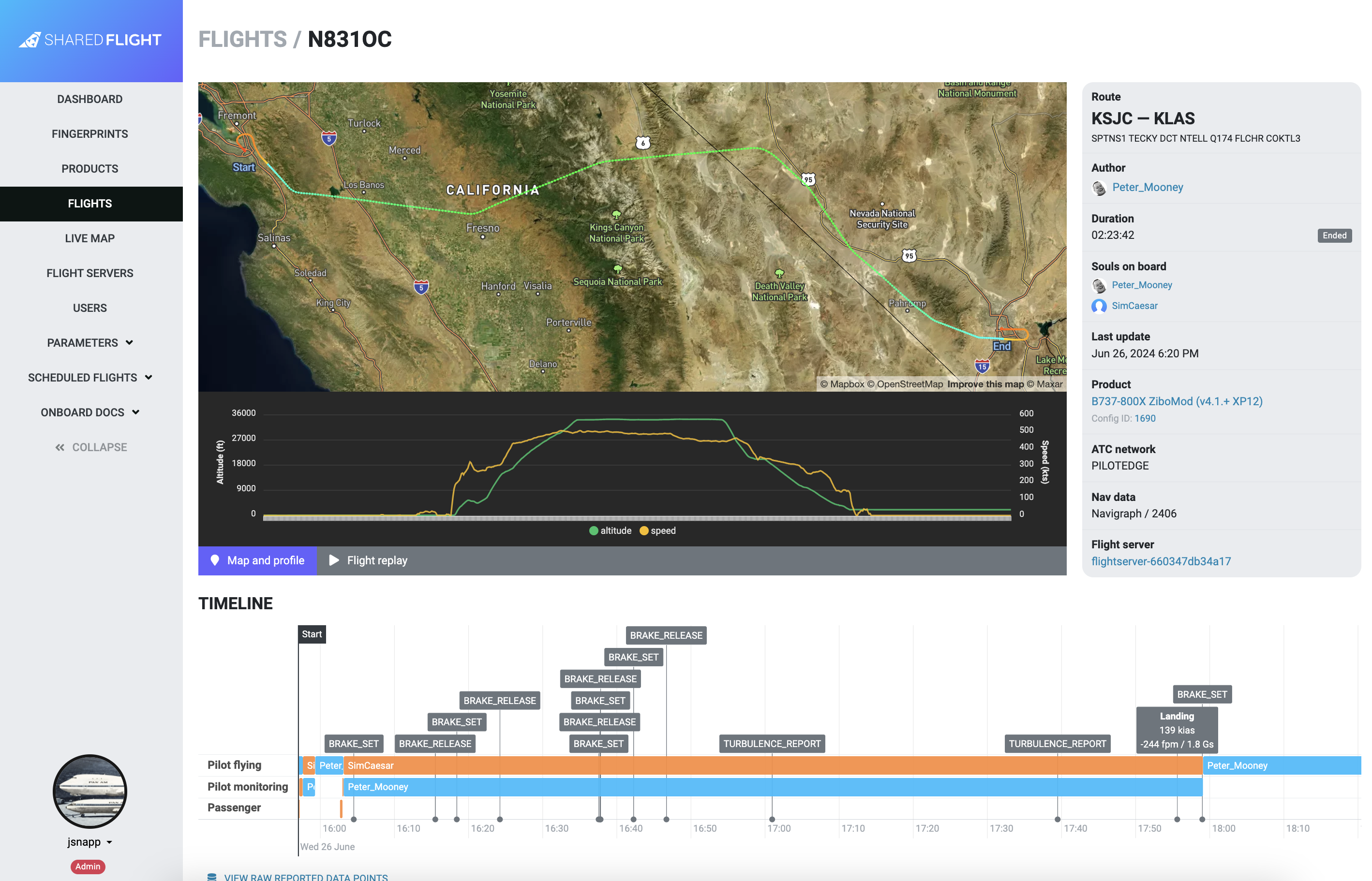1372x881 pixels.
Task: Expand the Scheduled Flights submenu
Action: (90, 378)
